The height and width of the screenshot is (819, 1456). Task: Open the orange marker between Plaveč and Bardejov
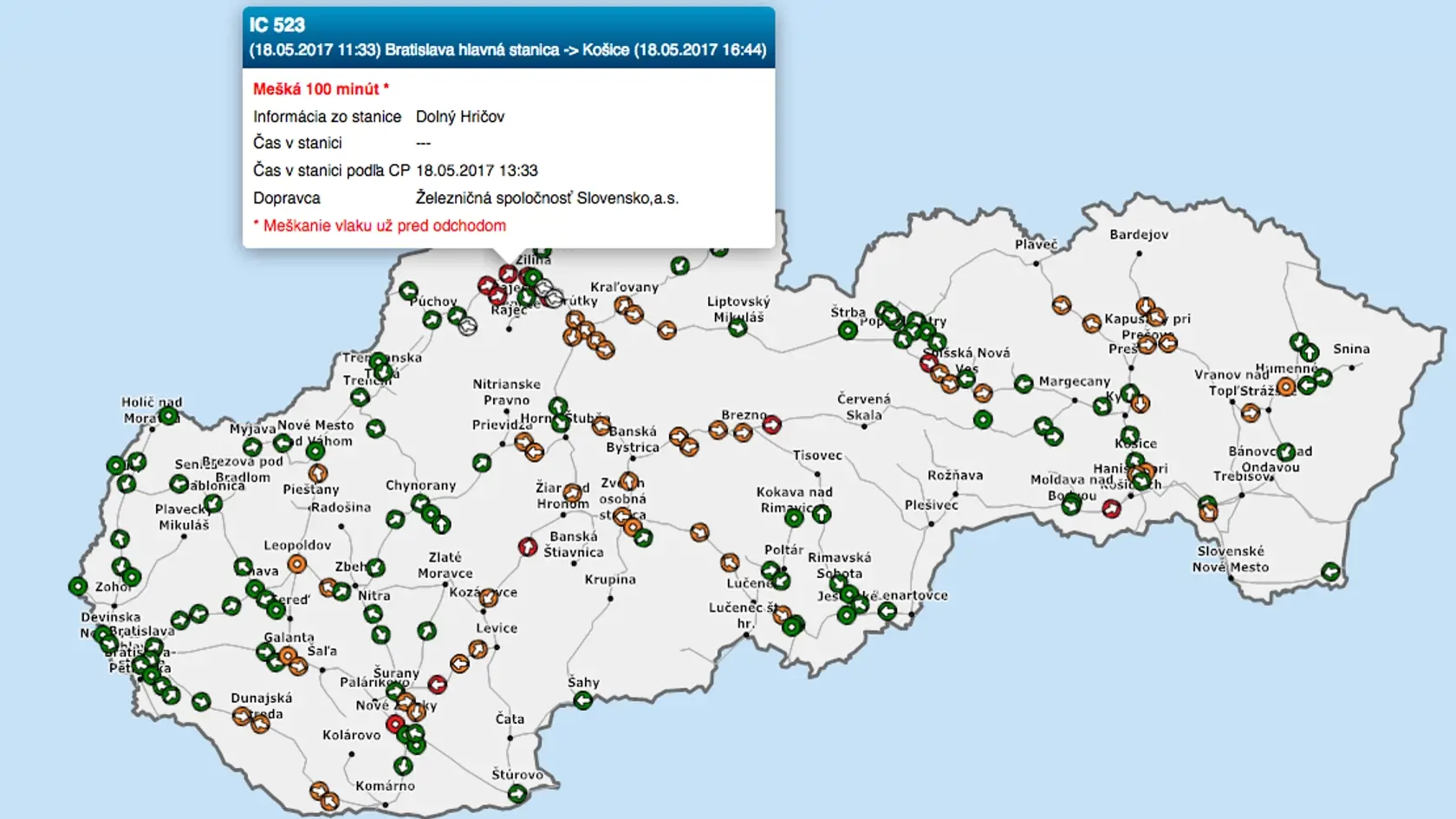[x=1062, y=305]
